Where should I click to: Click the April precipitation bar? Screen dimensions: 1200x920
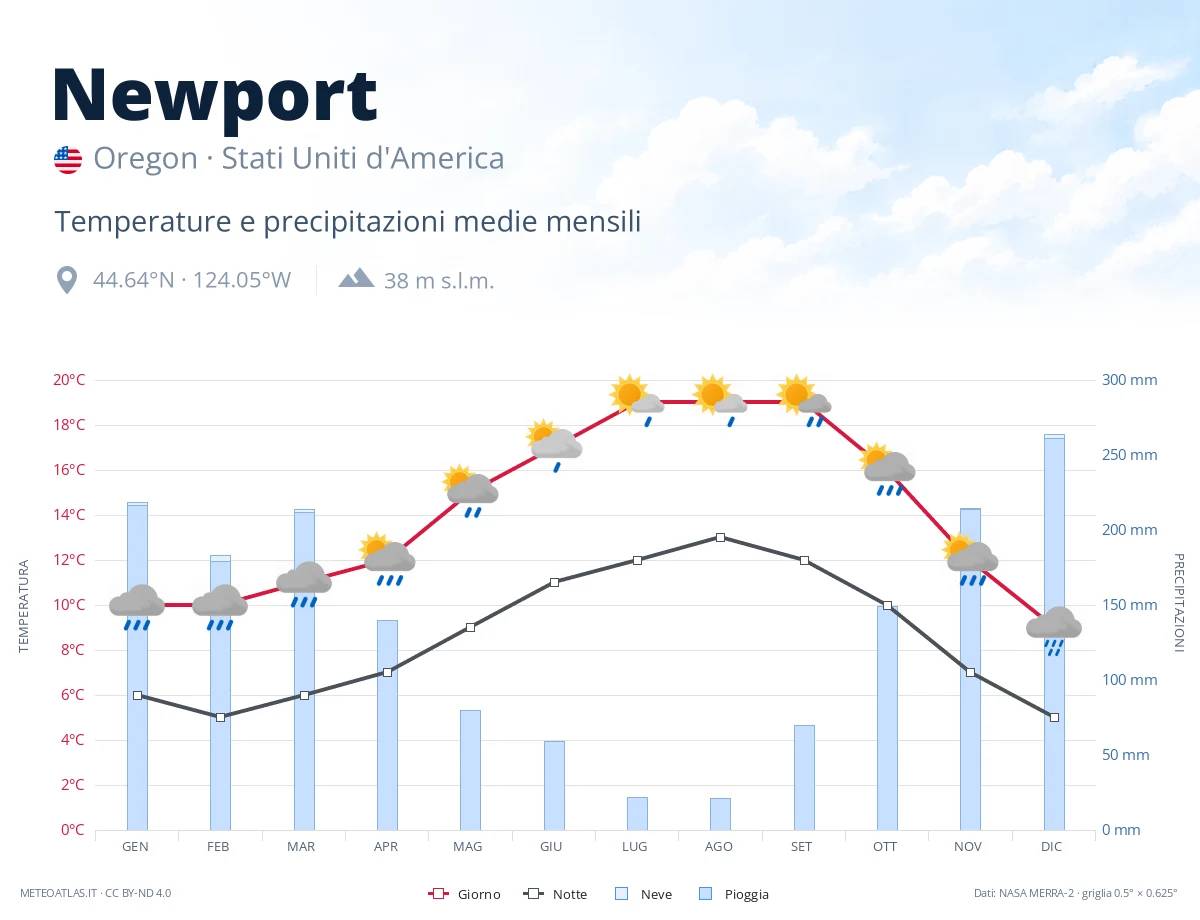[387, 725]
